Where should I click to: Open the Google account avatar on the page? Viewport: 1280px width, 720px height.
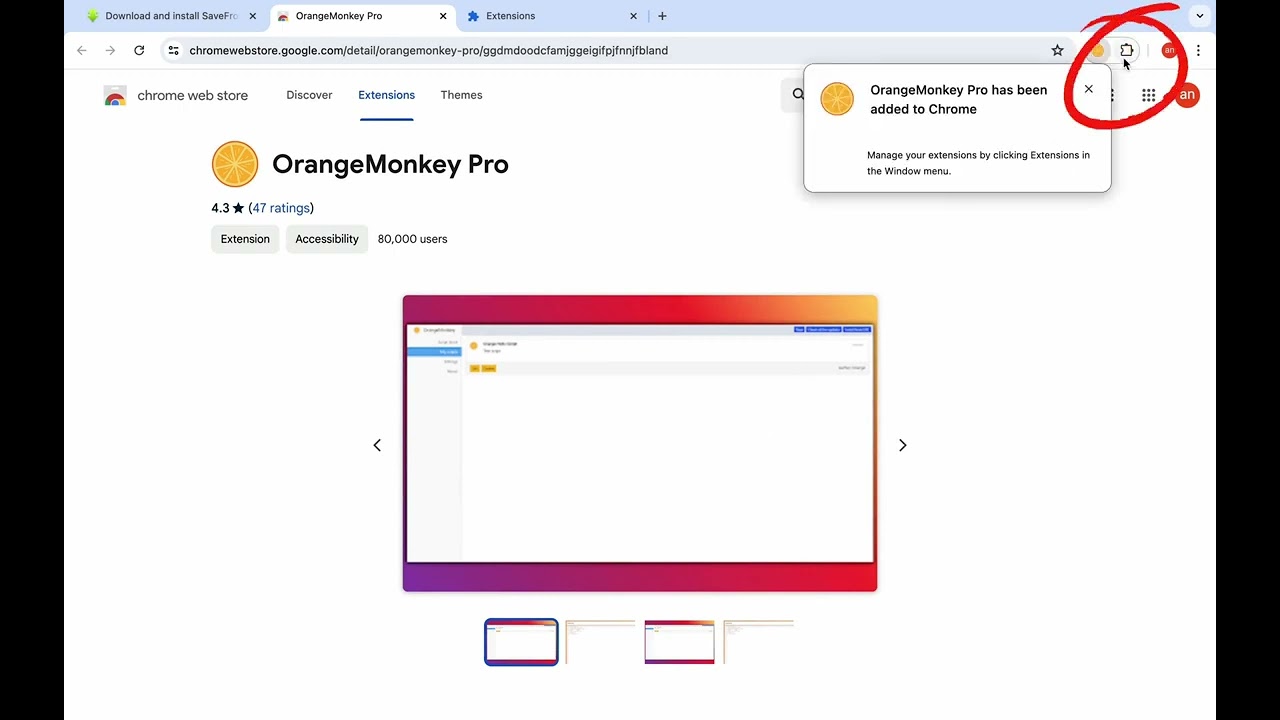pyautogui.click(x=1187, y=95)
